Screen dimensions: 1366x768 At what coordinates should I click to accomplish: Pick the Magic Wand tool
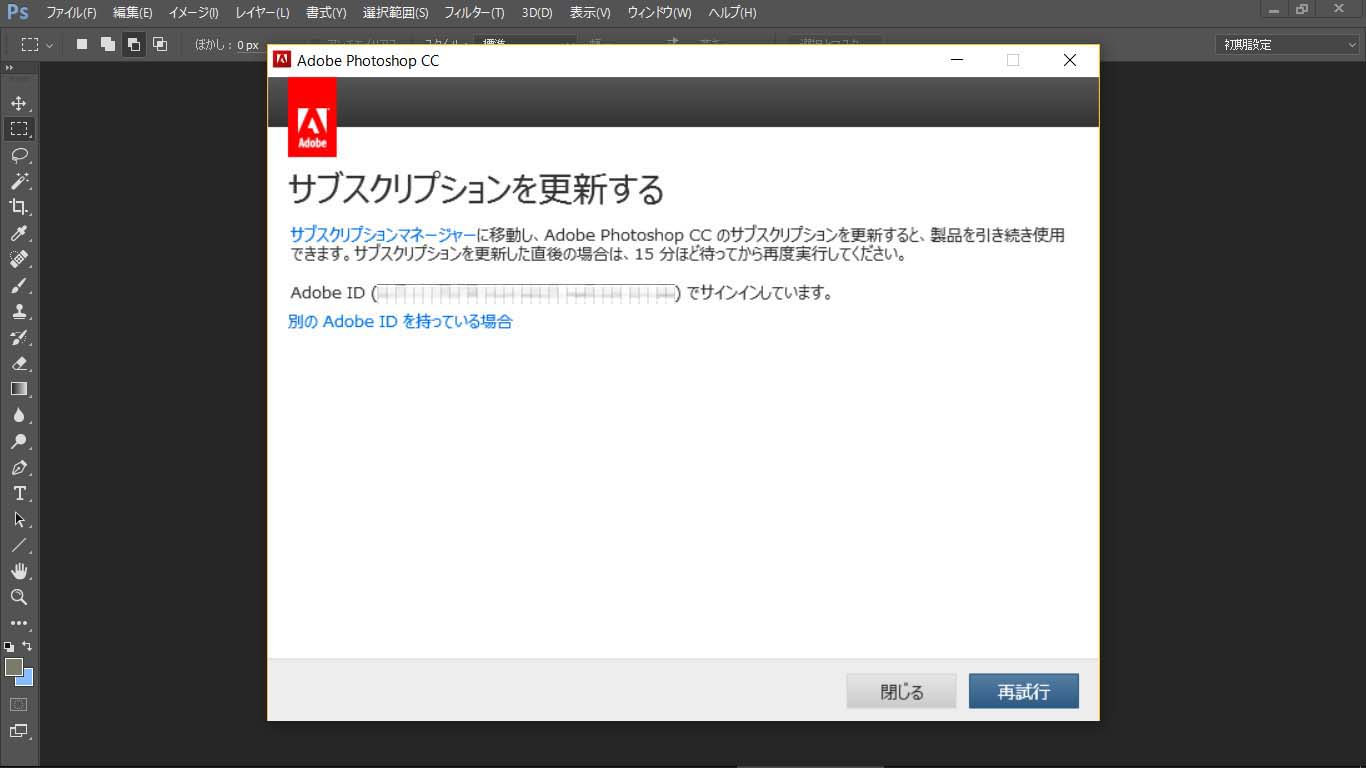pos(18,181)
